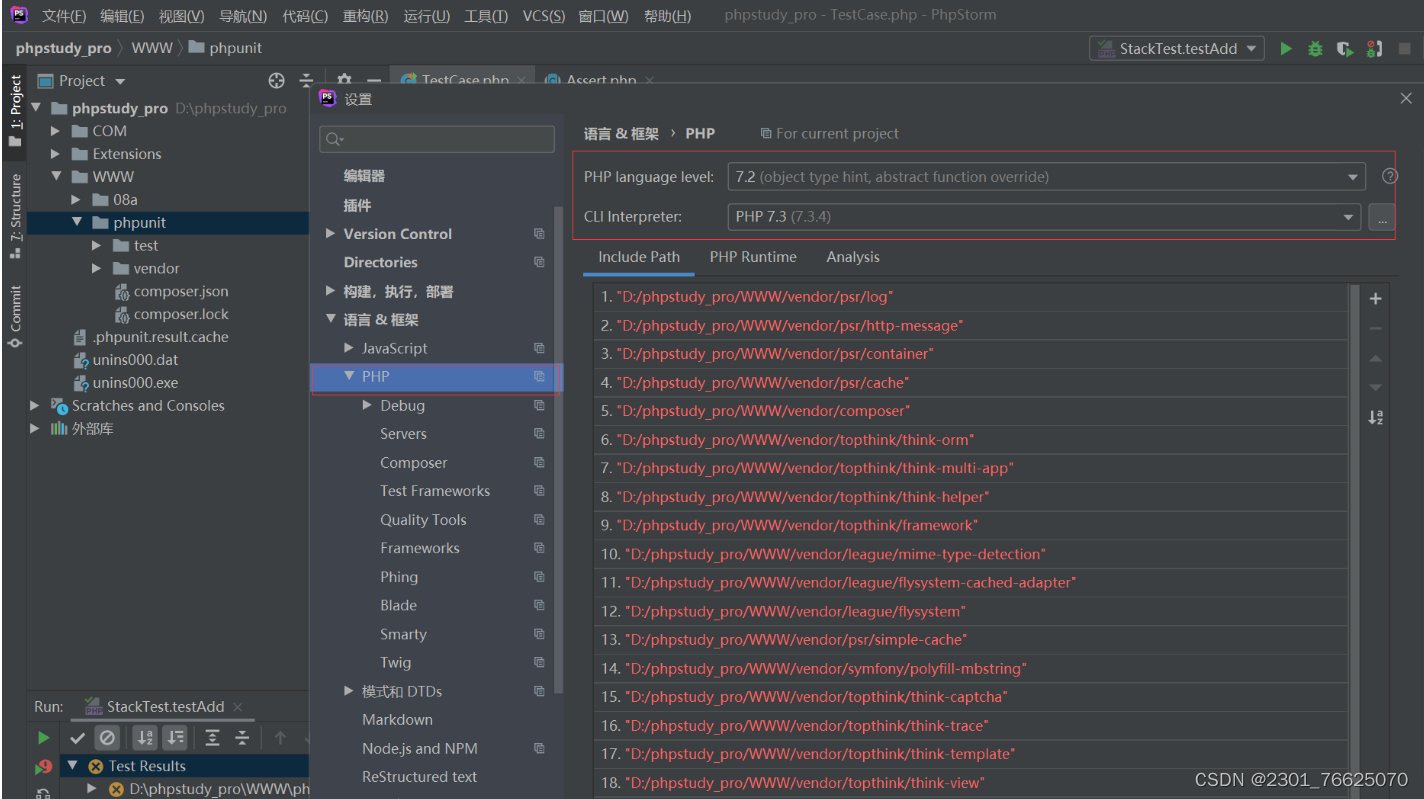
Task: Sort include paths alphabetically
Action: coord(1376,417)
